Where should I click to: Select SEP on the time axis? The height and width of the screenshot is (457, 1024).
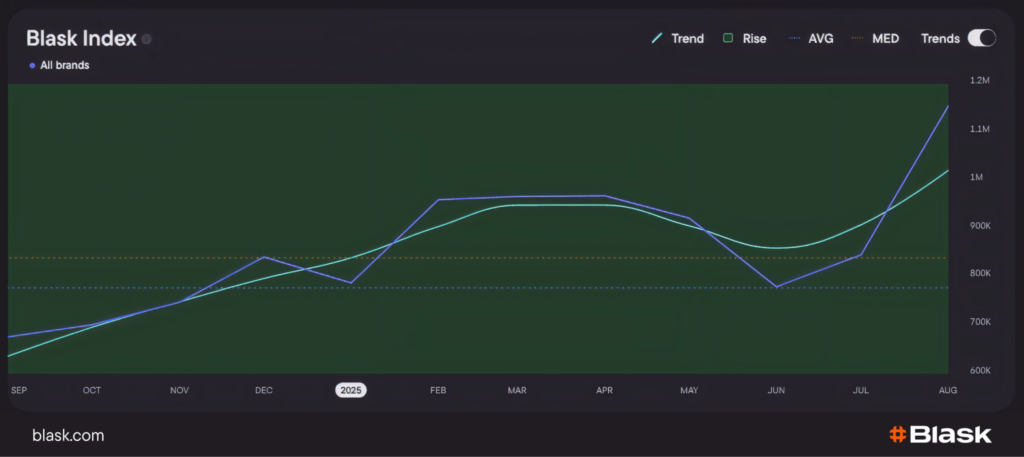[x=18, y=390]
